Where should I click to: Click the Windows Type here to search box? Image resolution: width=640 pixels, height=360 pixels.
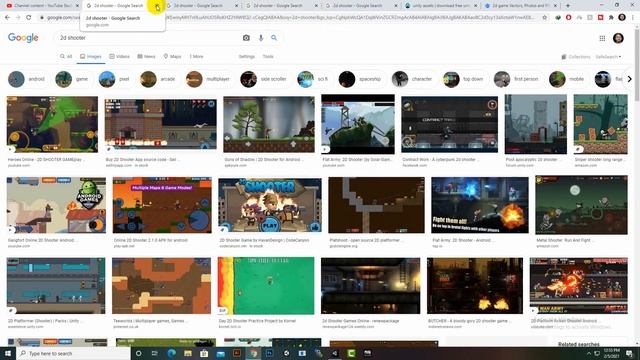click(73, 353)
